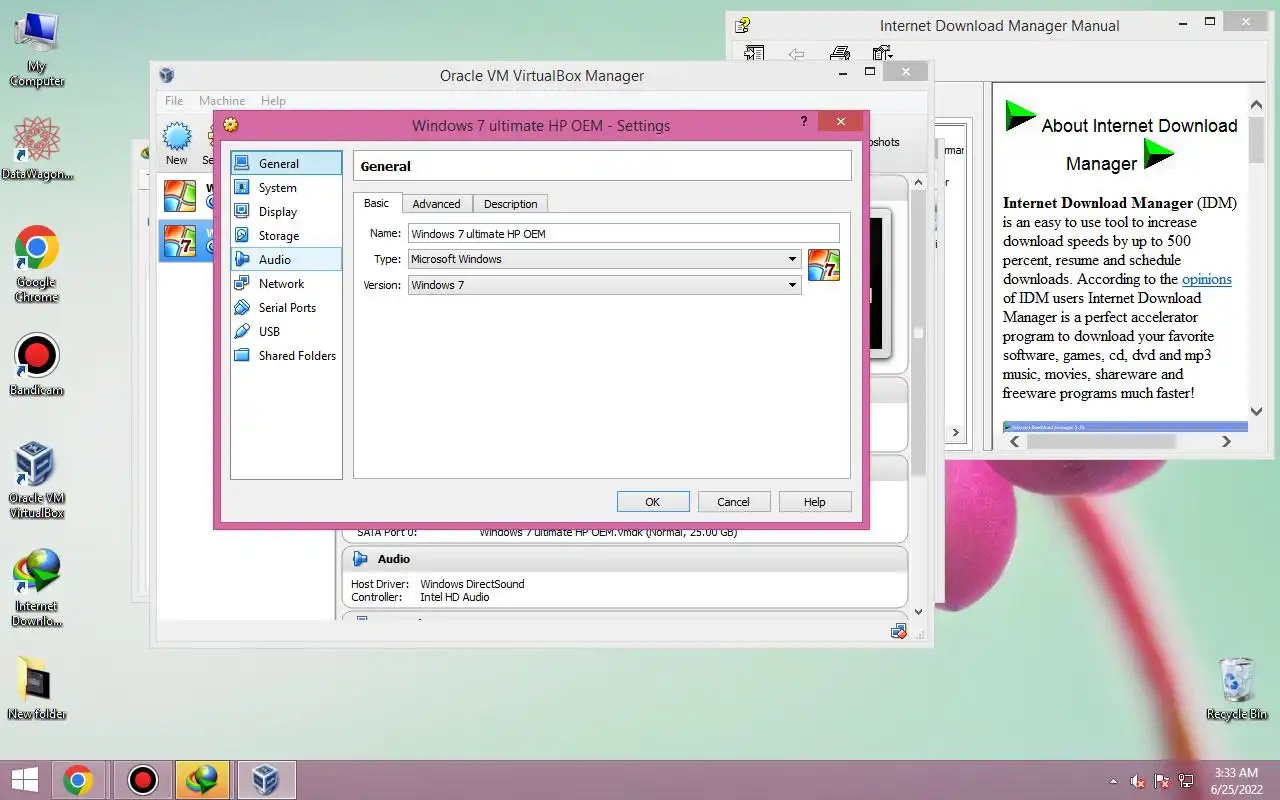The width and height of the screenshot is (1280, 800).
Task: Click the Print icon in IDM Manual
Action: pyautogui.click(x=840, y=53)
